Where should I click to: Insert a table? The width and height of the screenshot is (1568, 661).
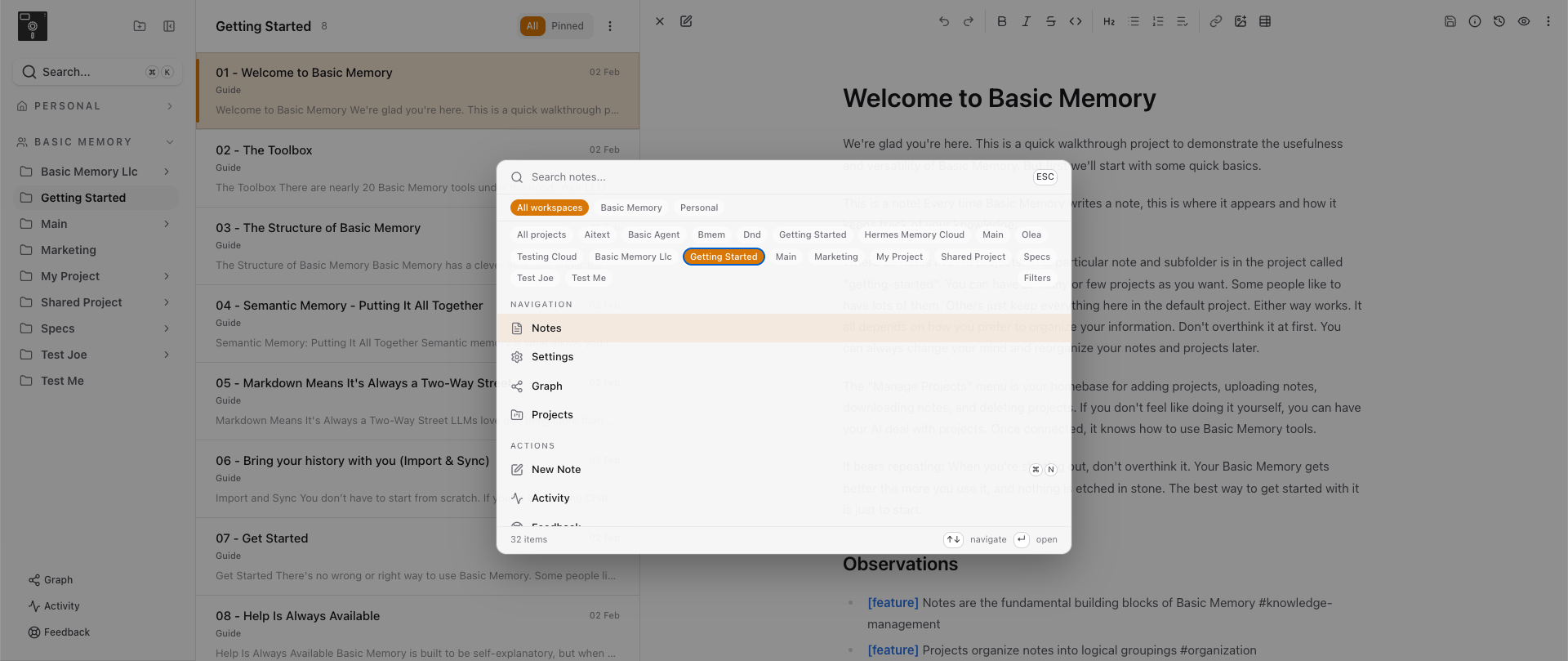(1265, 22)
